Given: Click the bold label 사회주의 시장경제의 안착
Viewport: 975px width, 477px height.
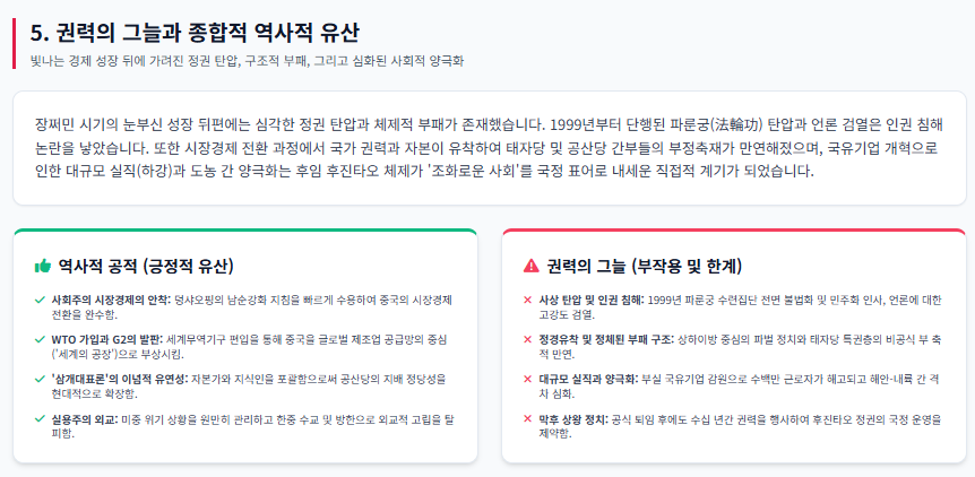Looking at the screenshot, I should 111,301.
